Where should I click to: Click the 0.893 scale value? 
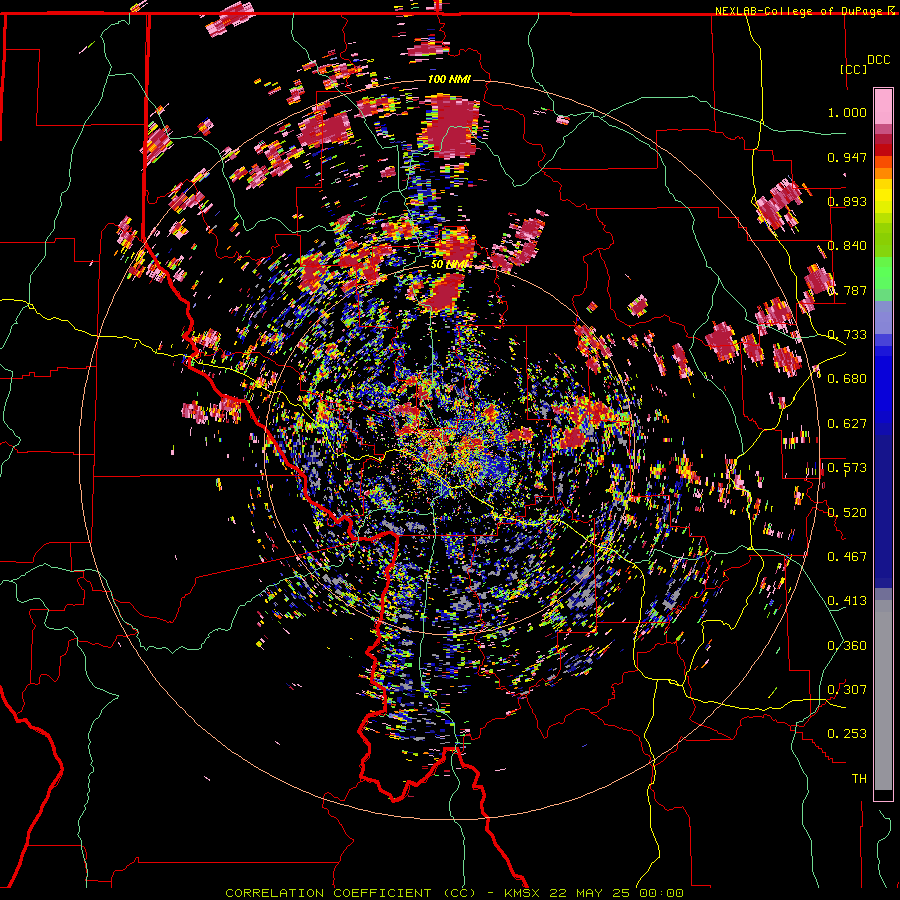pyautogui.click(x=847, y=201)
